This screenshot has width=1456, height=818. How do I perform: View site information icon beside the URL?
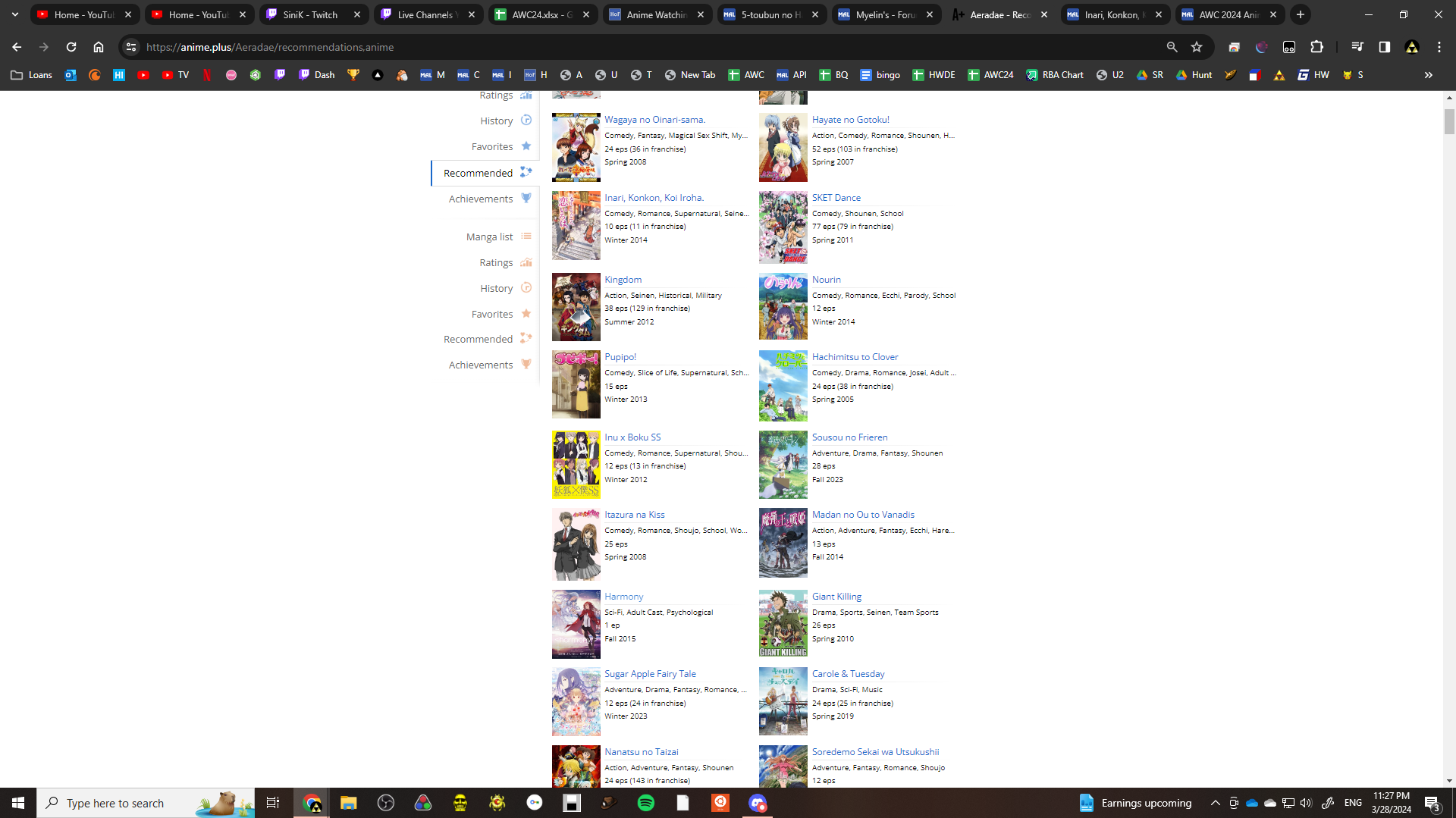click(131, 47)
